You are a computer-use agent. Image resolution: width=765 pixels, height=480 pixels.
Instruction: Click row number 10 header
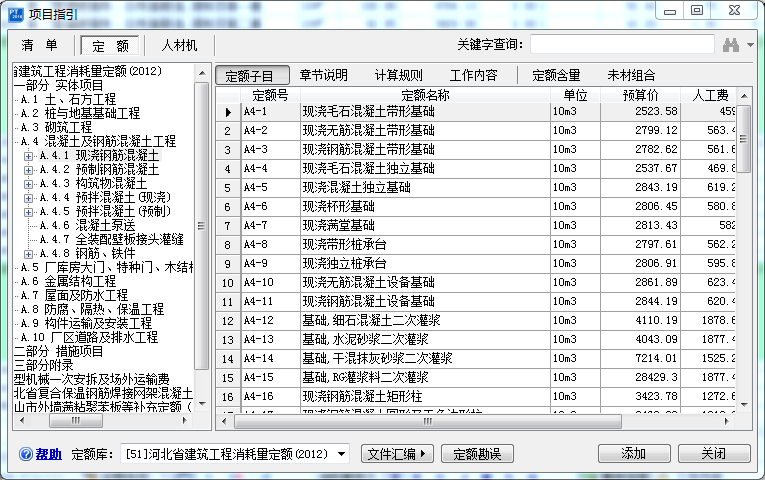point(228,283)
